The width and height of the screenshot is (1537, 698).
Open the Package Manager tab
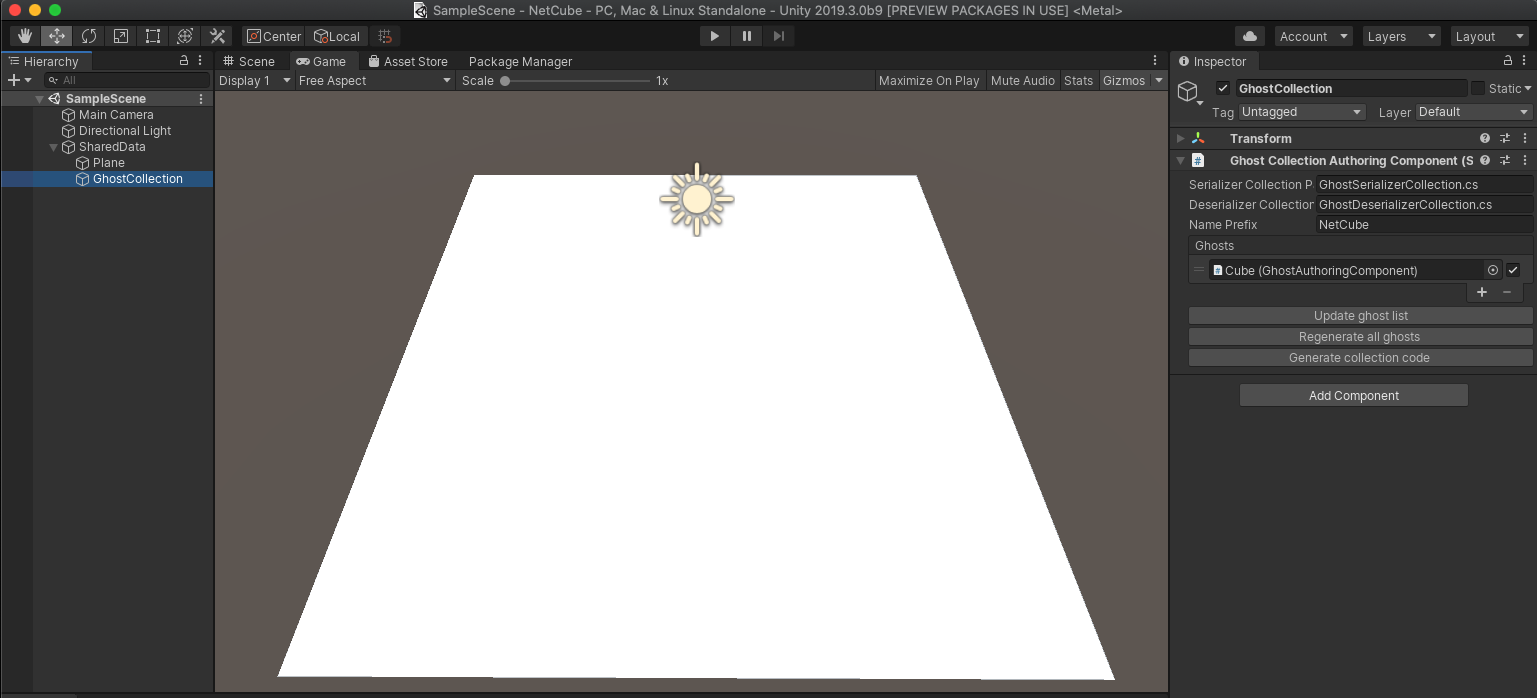(520, 61)
